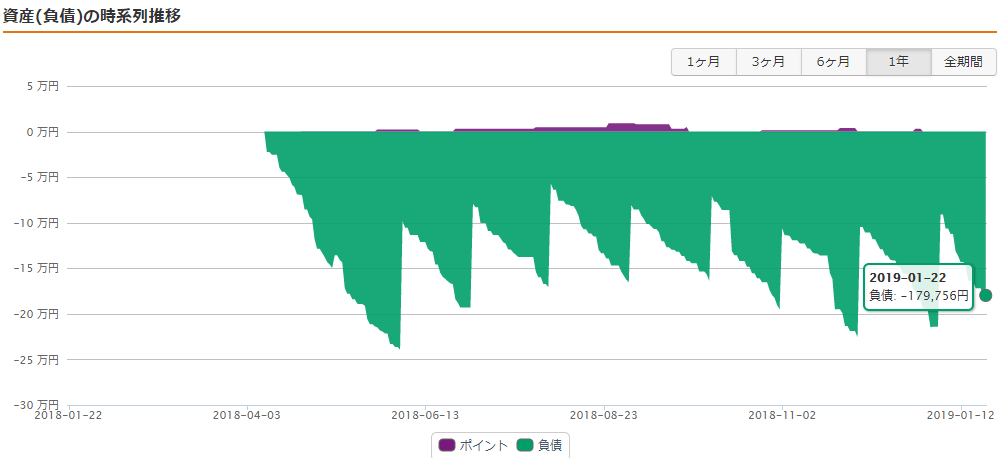Click the 2018-08-23 axis label
The height and width of the screenshot is (458, 1007).
[x=604, y=415]
